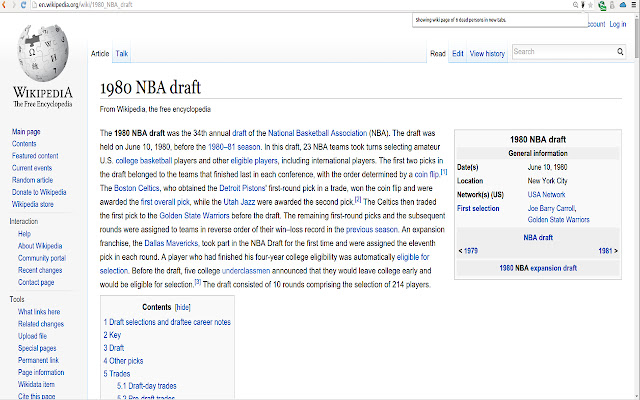Open Featured content link
Viewport: 640px width, 400px height.
35,156
